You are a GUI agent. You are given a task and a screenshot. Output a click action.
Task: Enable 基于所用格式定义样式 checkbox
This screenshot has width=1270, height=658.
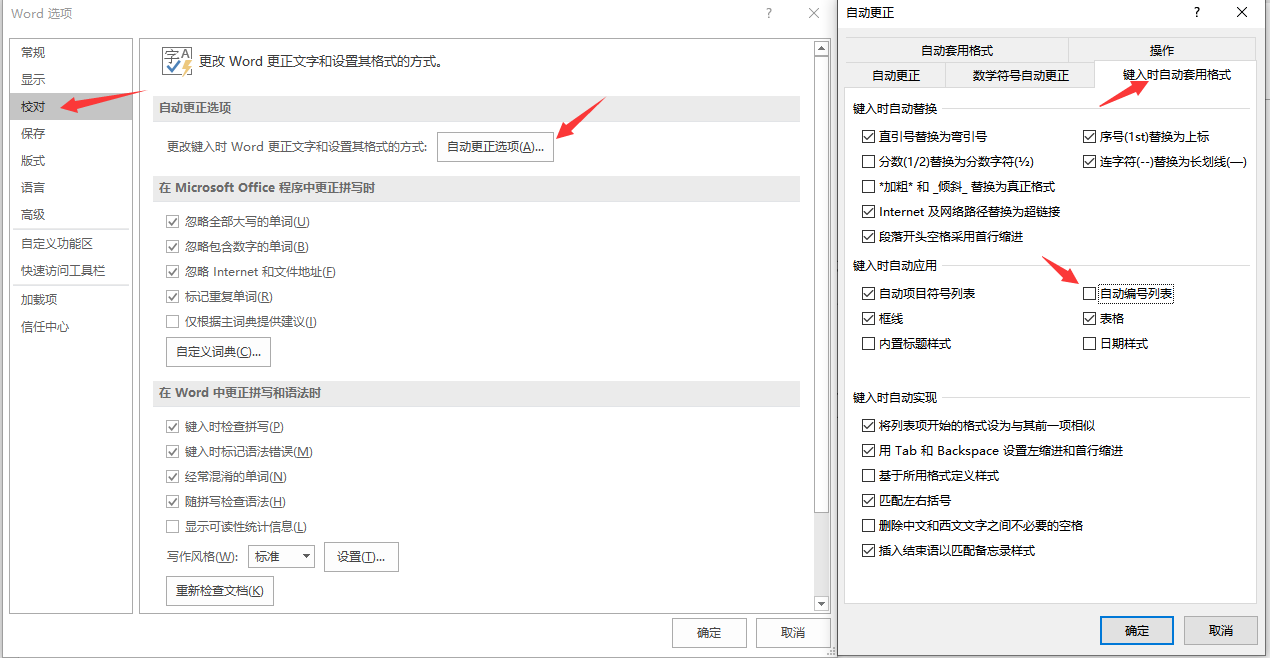tap(868, 475)
